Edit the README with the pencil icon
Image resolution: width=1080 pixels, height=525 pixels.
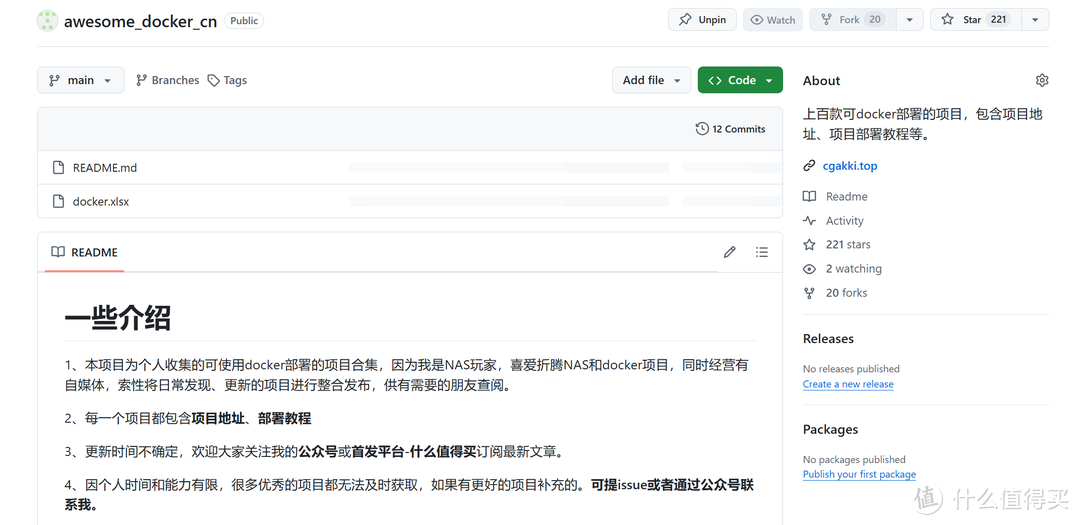[729, 252]
